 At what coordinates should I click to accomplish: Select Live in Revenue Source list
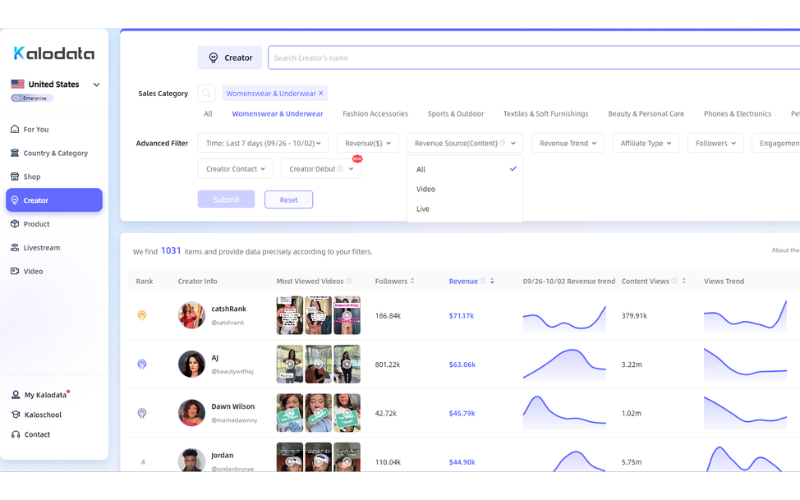point(465,209)
